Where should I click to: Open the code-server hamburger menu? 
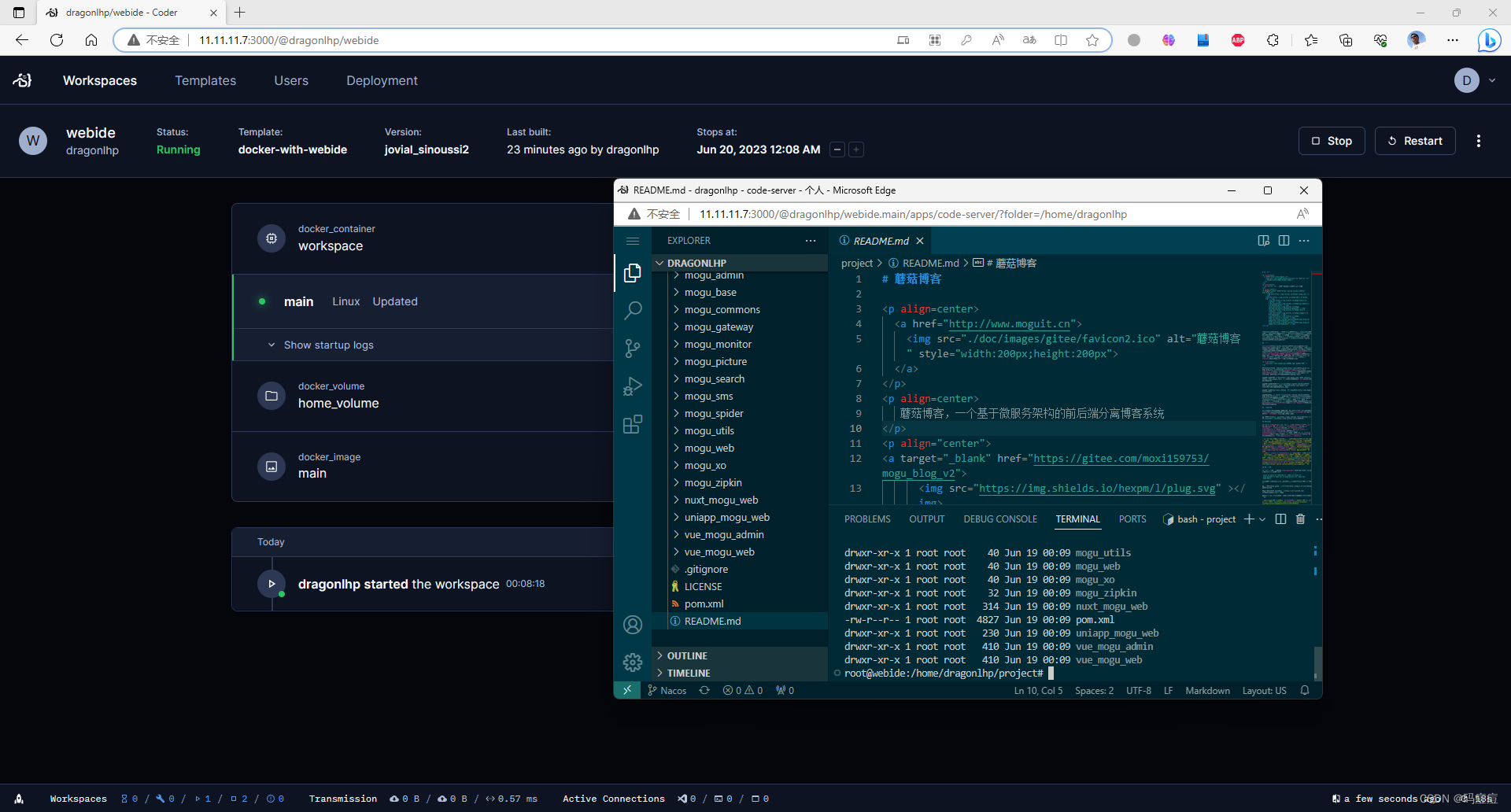click(633, 241)
